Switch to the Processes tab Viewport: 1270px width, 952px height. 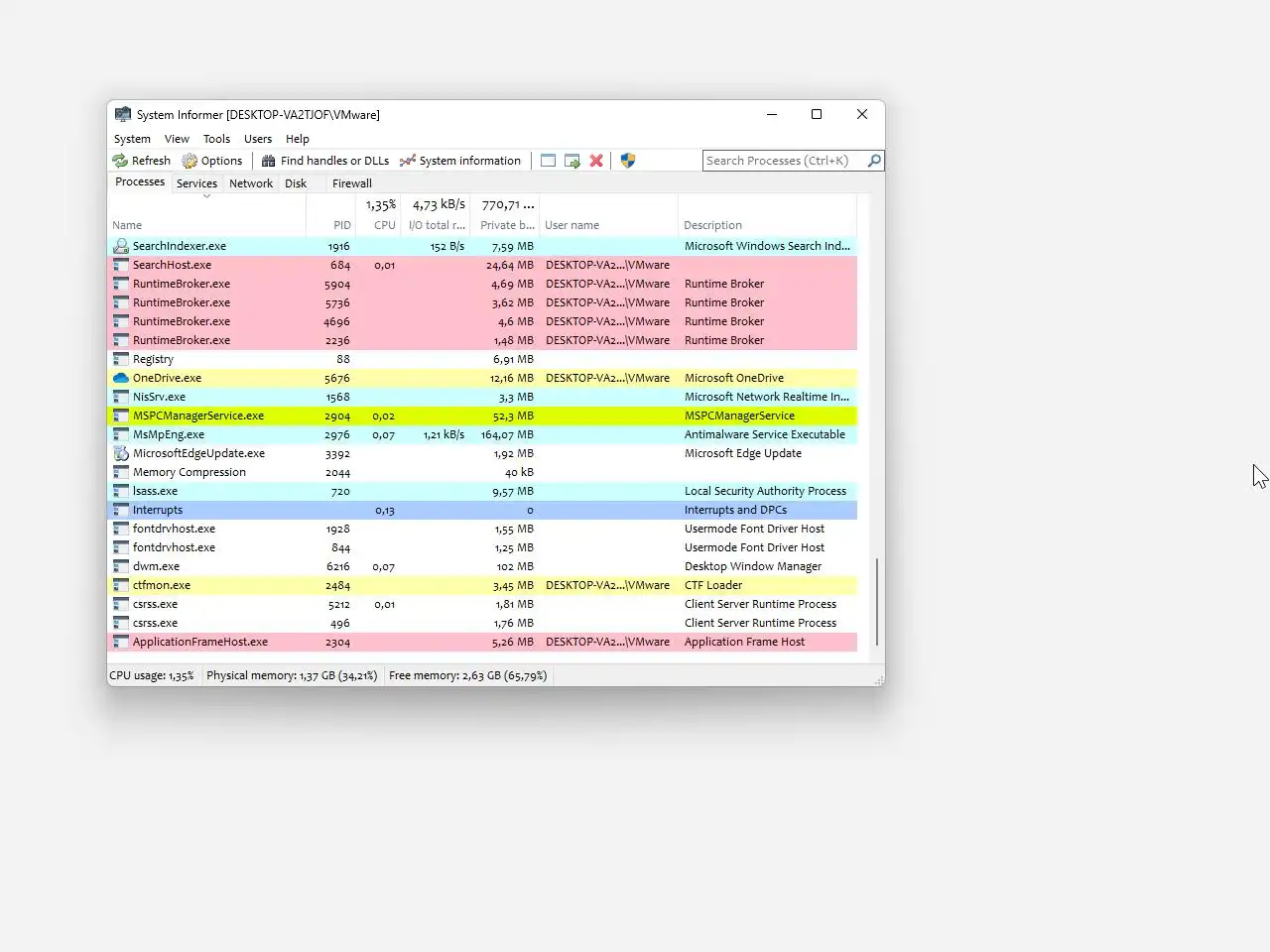coord(140,182)
